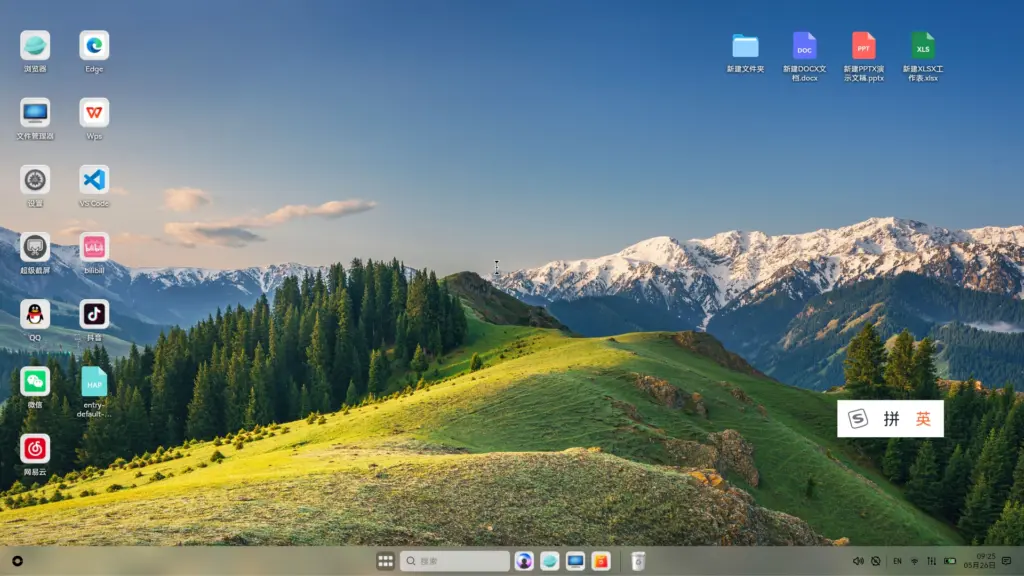The image size is (1024, 576).
Task: Select the 新建PPTX演示文稿.pptx file
Action: (x=863, y=46)
